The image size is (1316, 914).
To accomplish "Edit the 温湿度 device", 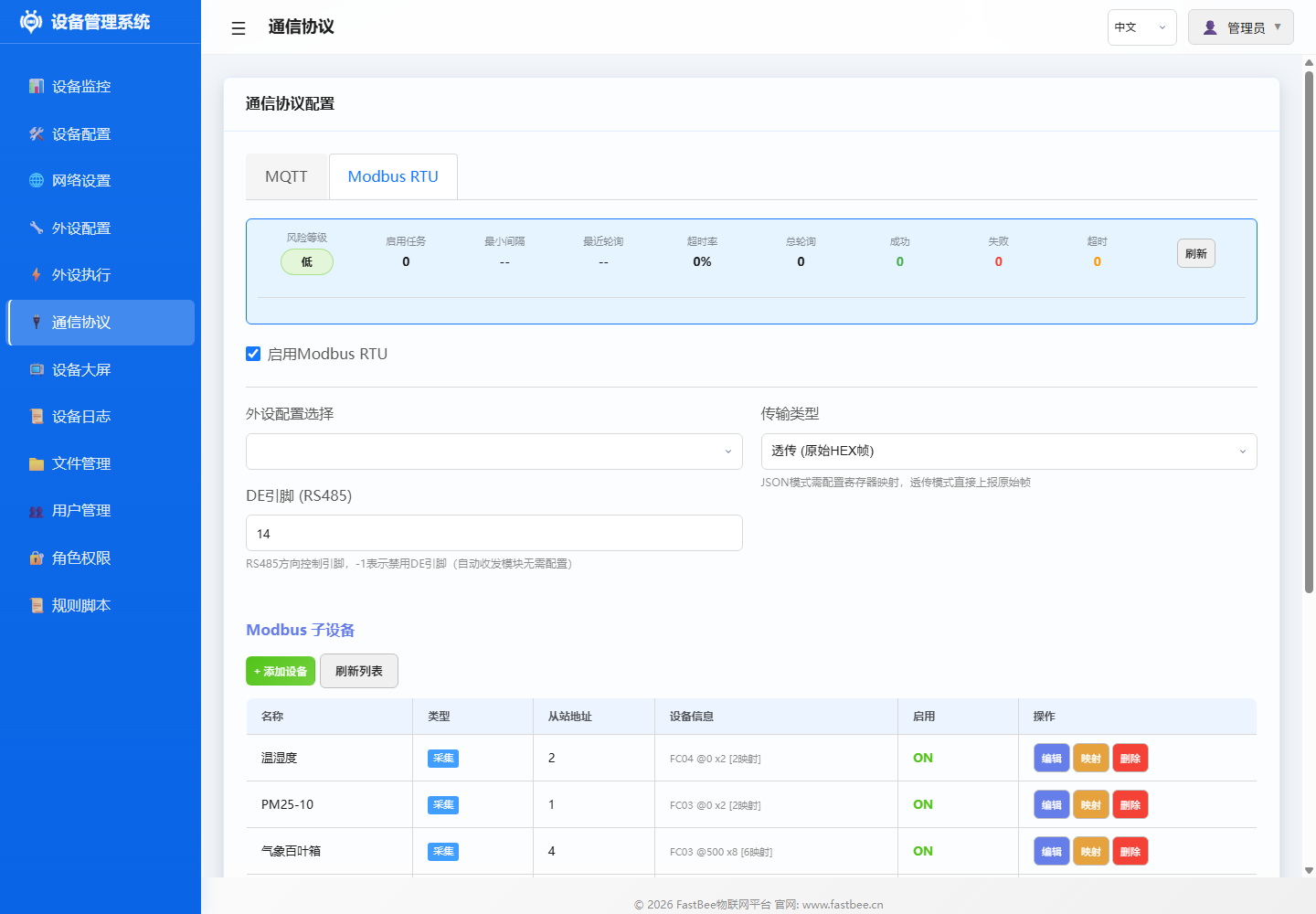I will (1052, 758).
